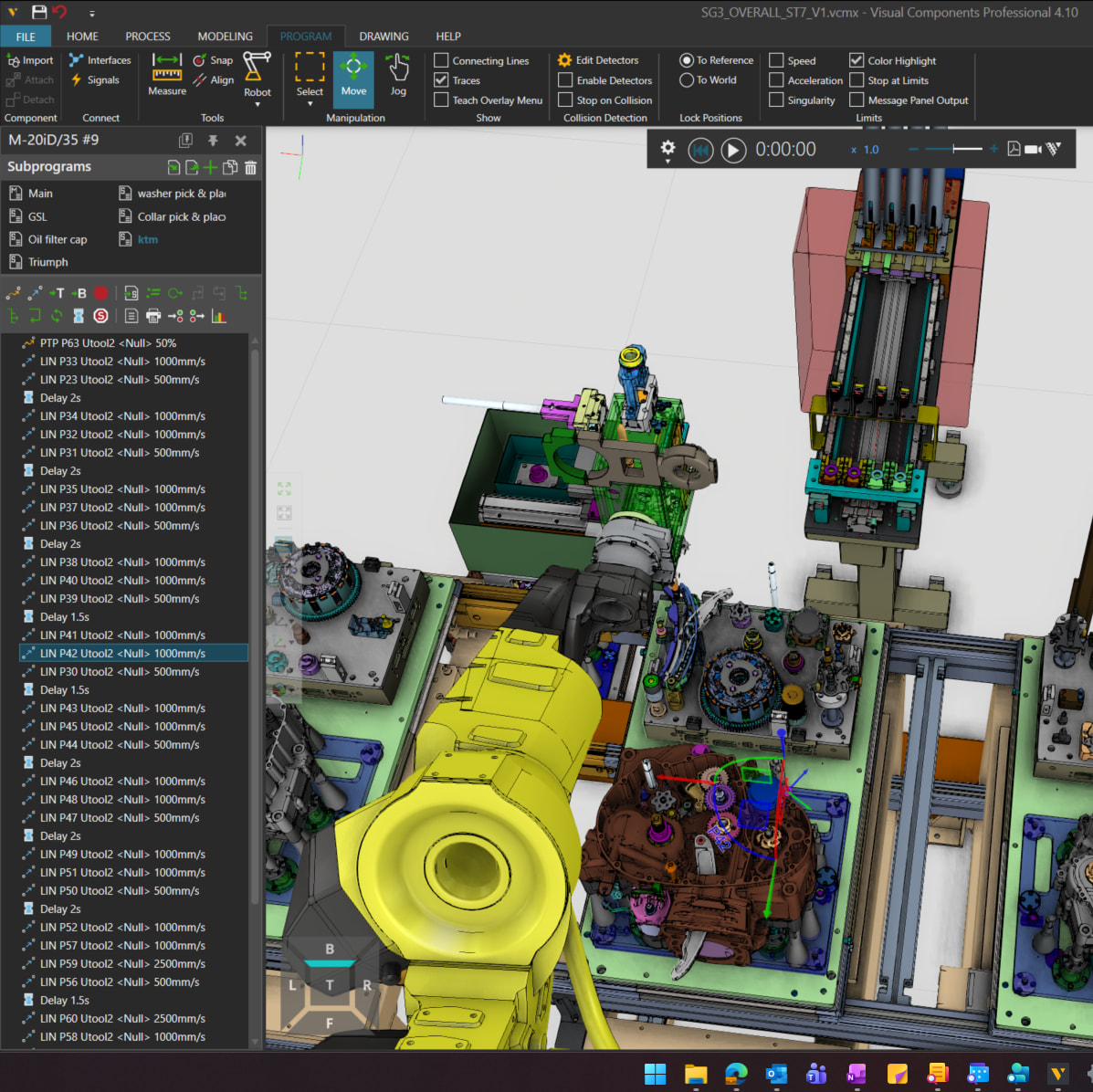Screen dimensions: 1093x1092
Task: Select the Align tool in the ribbon
Action: point(215,80)
